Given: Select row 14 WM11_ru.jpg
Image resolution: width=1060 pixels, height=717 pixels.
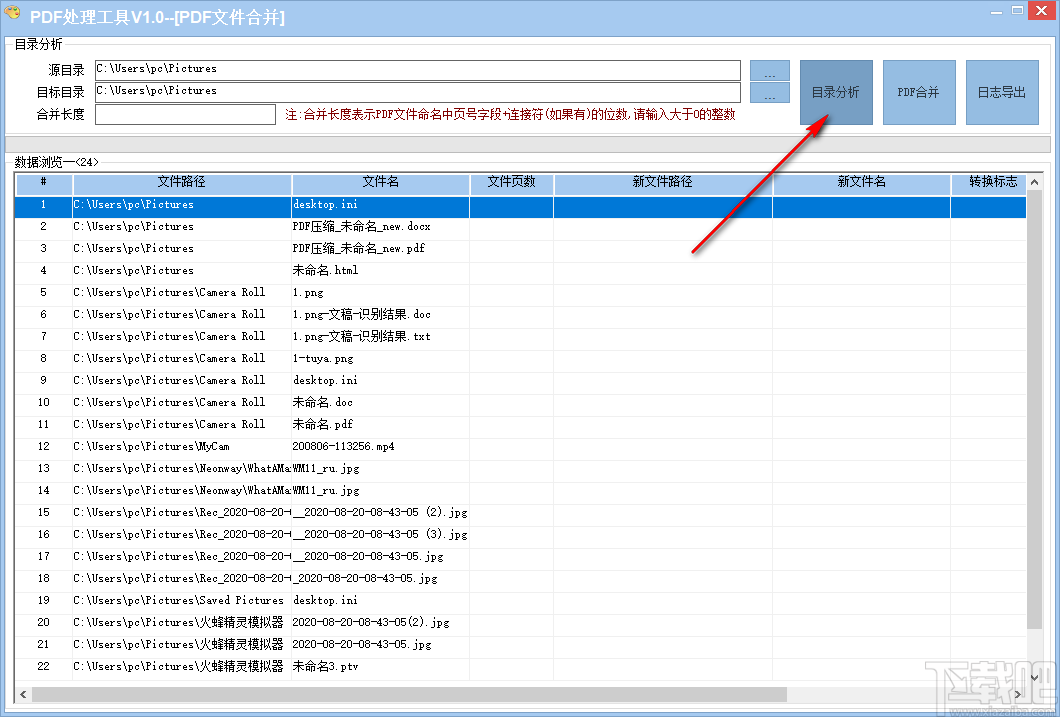Looking at the screenshot, I should click(x=521, y=491).
